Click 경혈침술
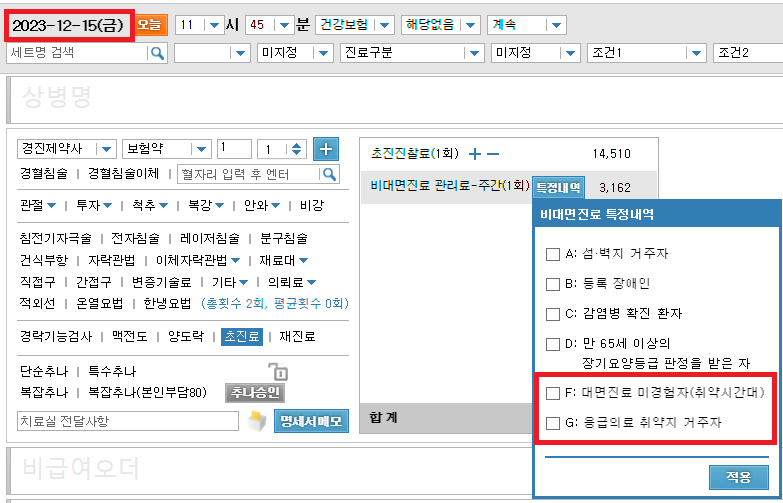This screenshot has height=503, width=783. [43, 173]
